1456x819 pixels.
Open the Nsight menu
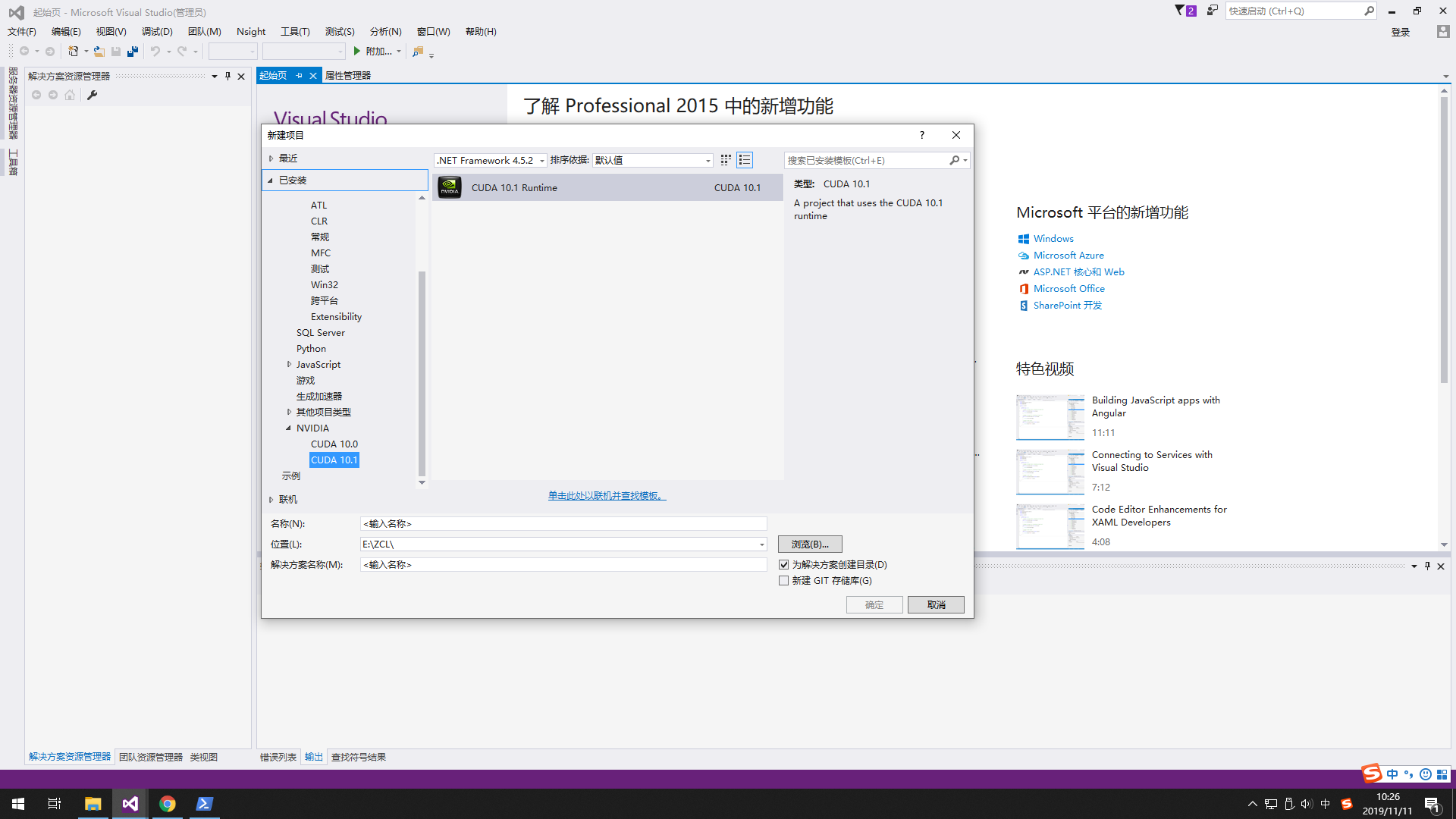point(251,31)
